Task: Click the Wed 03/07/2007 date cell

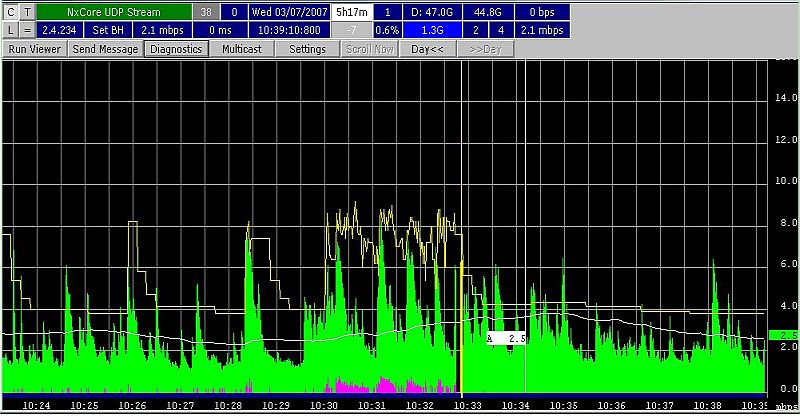Action: 289,12
